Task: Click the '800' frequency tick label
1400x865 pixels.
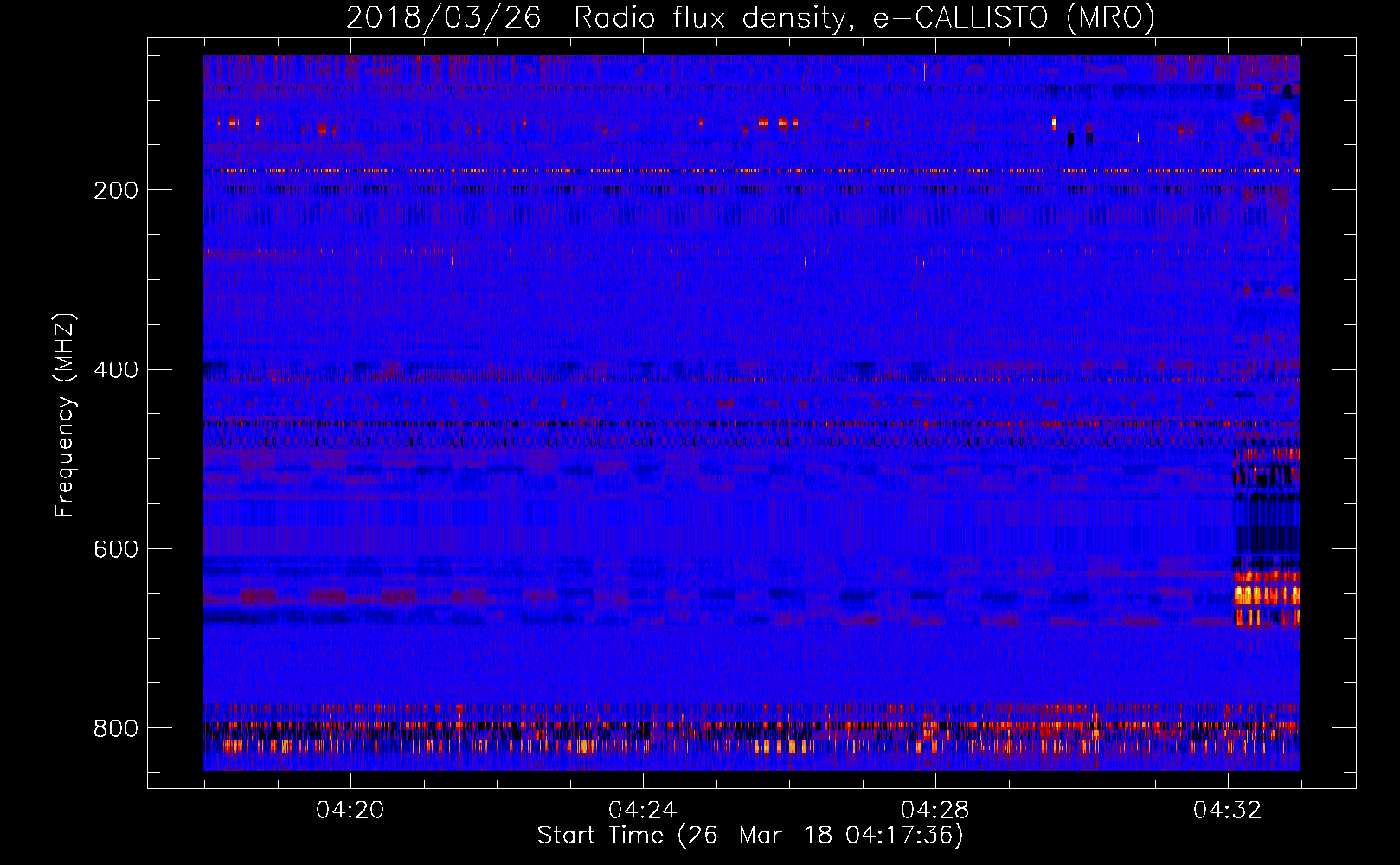Action: click(116, 728)
